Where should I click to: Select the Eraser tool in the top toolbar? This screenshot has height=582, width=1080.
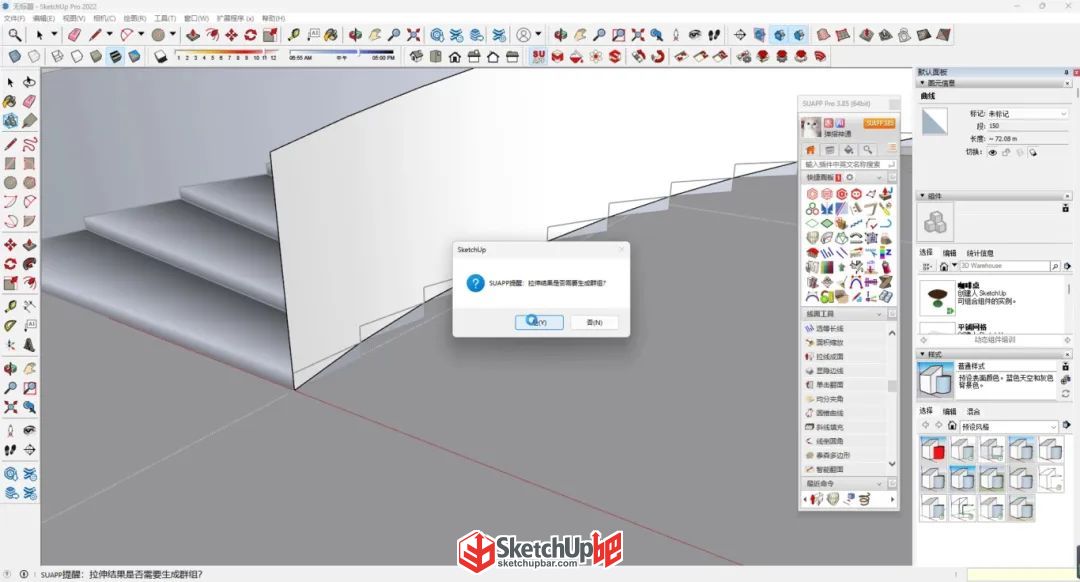(74, 34)
